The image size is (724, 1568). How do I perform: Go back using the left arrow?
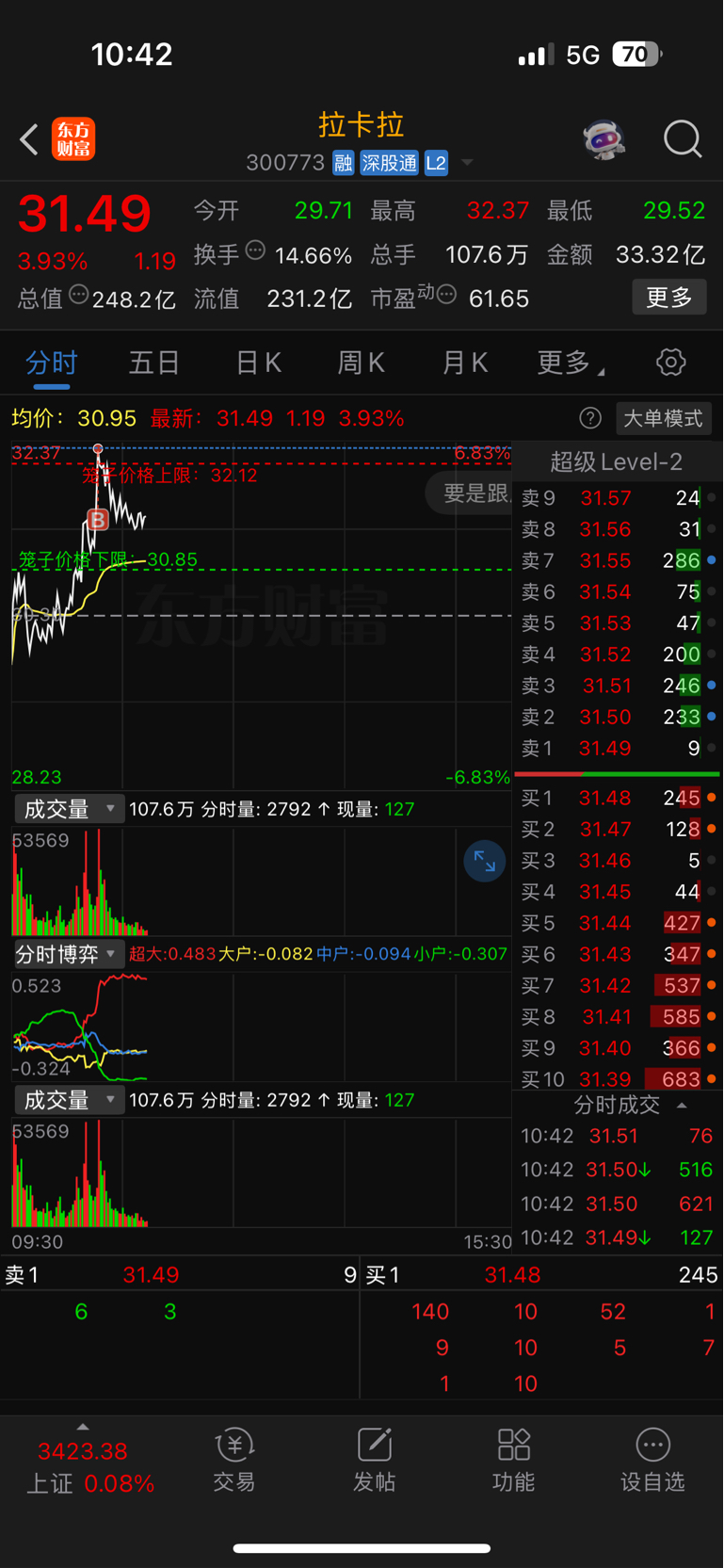29,140
